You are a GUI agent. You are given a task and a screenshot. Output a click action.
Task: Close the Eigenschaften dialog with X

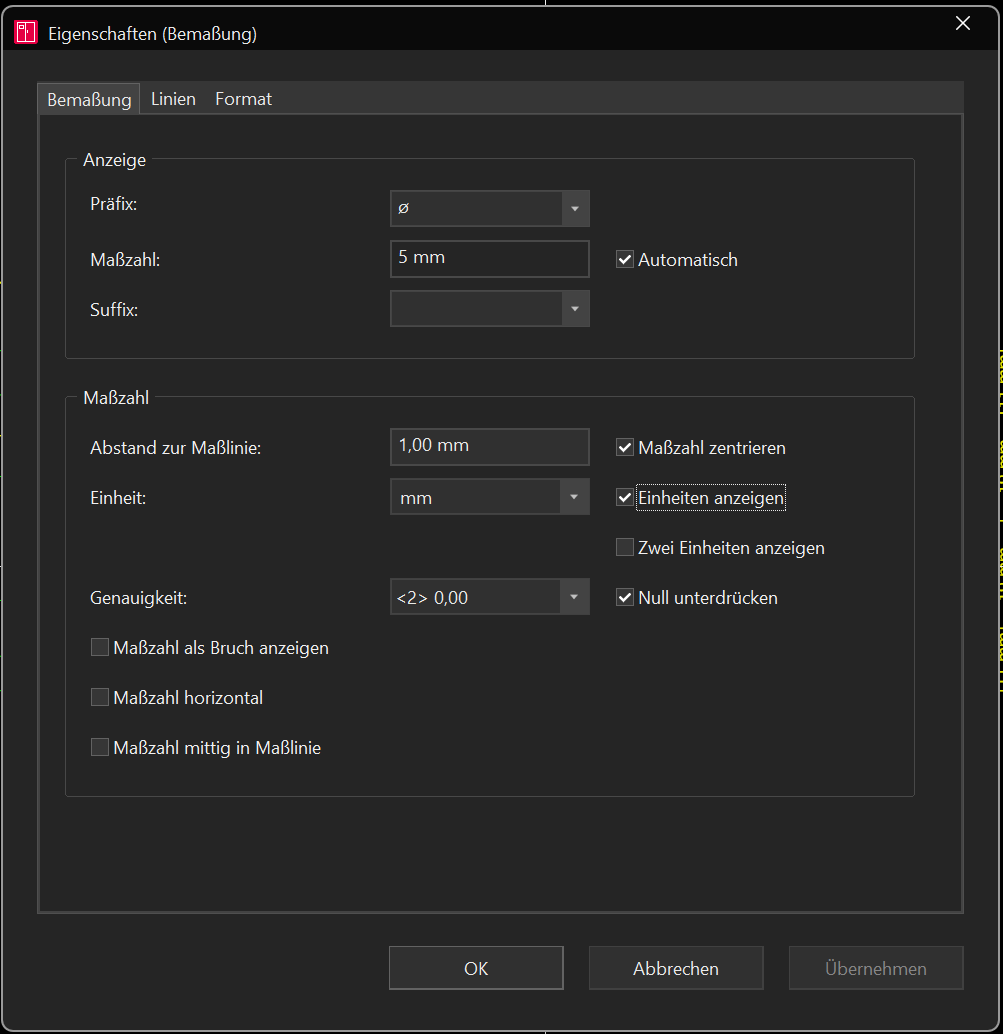click(x=962, y=23)
